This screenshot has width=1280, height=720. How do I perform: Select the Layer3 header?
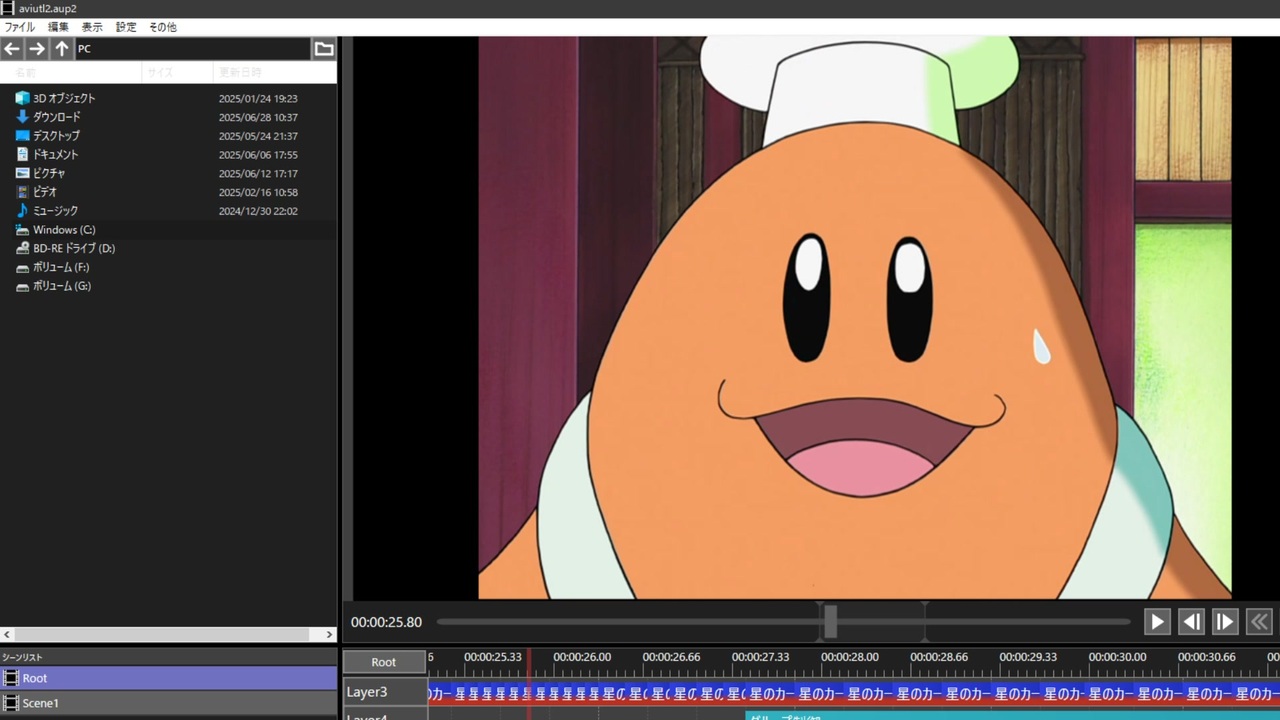click(385, 692)
